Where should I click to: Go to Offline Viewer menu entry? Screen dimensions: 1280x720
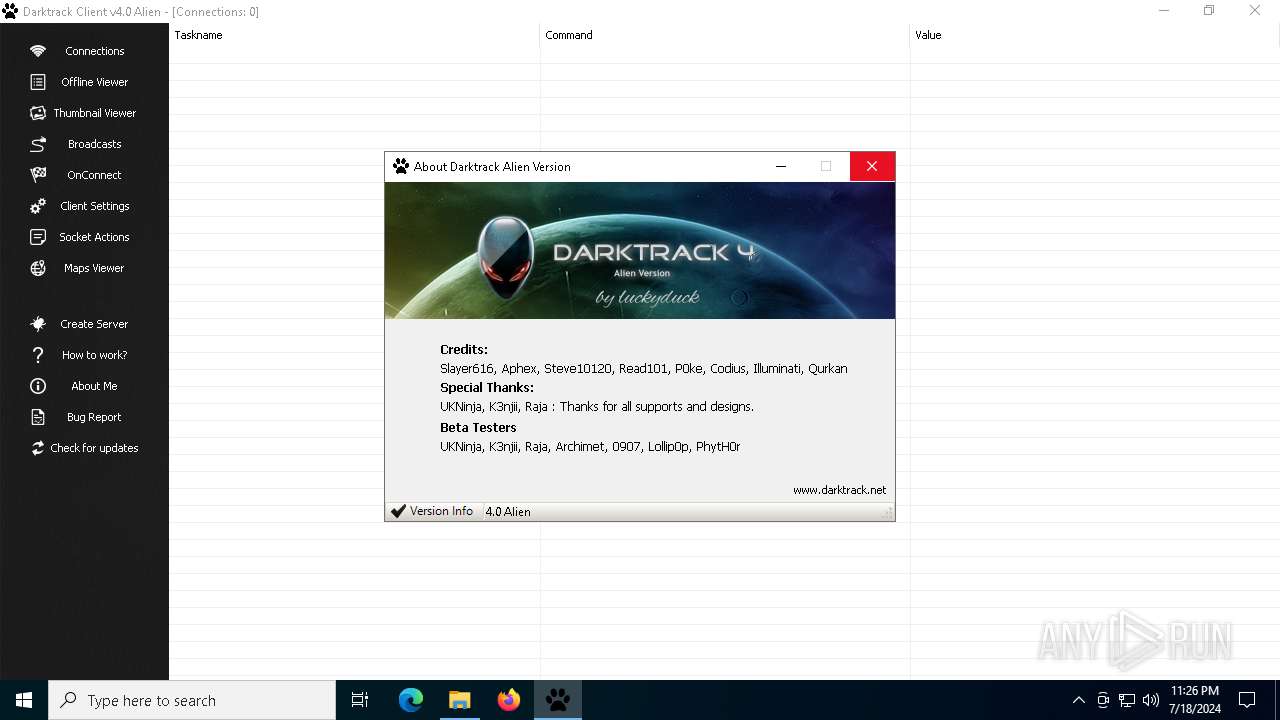95,82
